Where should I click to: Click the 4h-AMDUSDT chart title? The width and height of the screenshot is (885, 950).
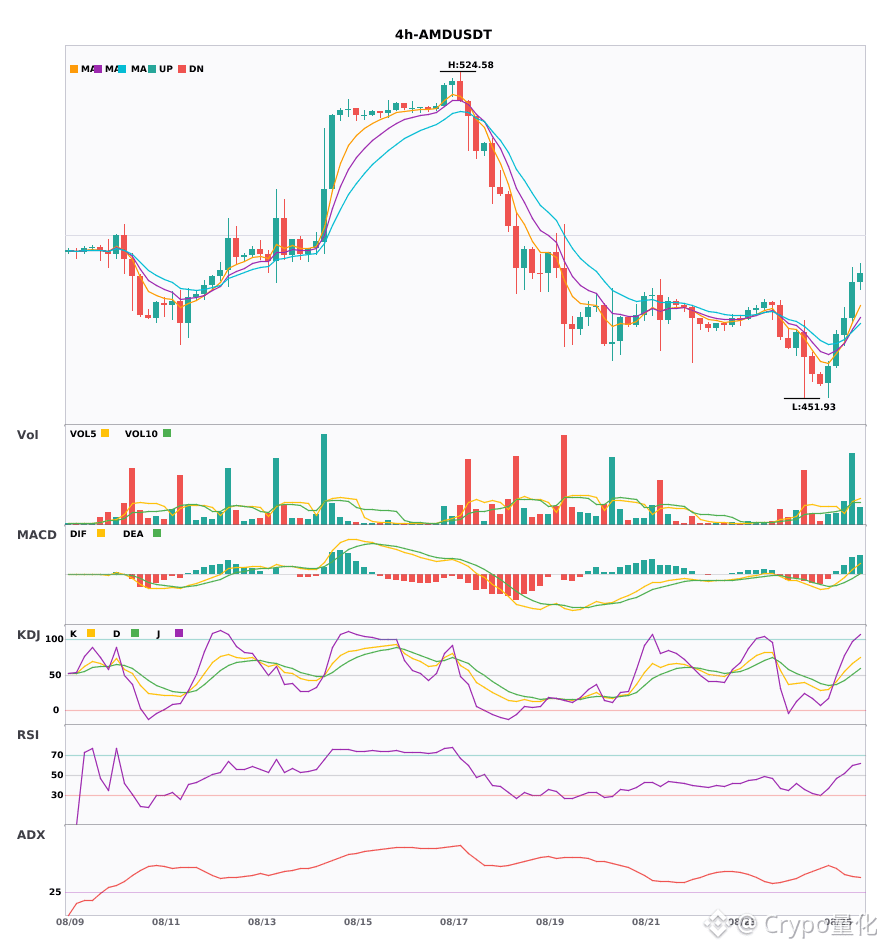443,35
